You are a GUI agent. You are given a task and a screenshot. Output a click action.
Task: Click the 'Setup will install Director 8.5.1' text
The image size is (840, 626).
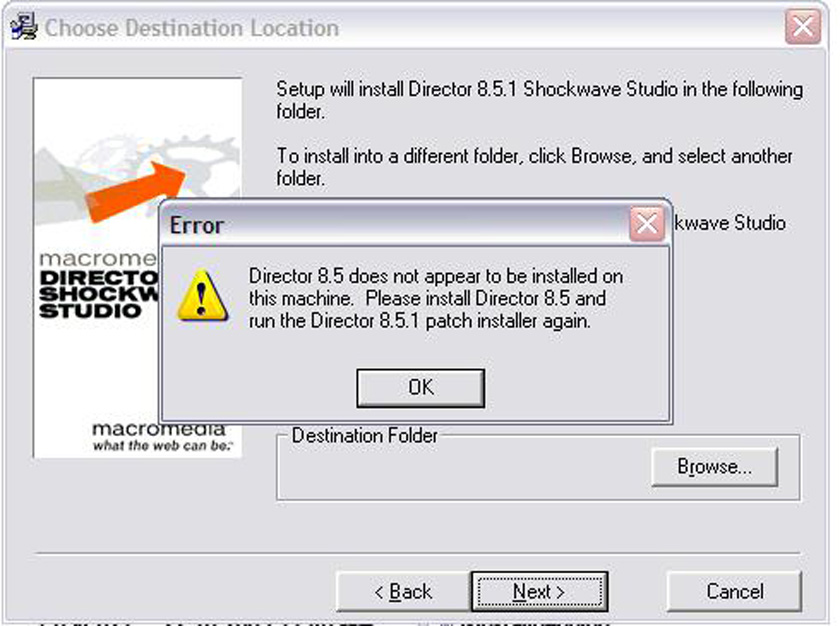point(539,100)
